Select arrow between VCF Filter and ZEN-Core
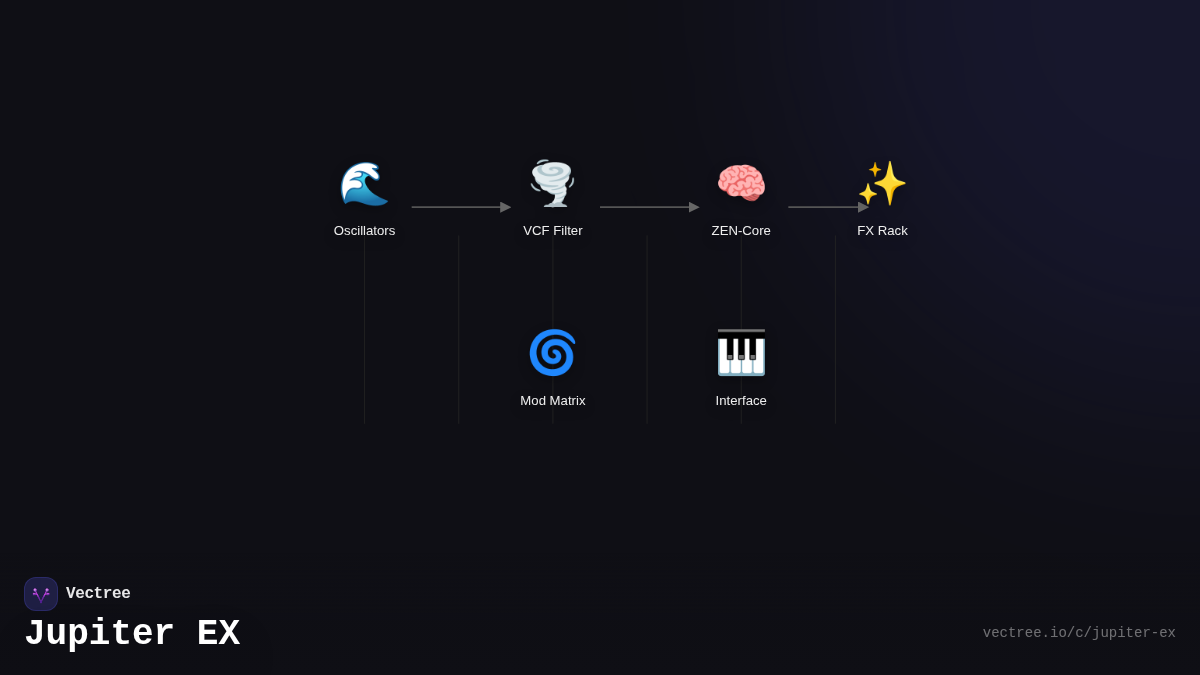The width and height of the screenshot is (1200, 675). 648,207
